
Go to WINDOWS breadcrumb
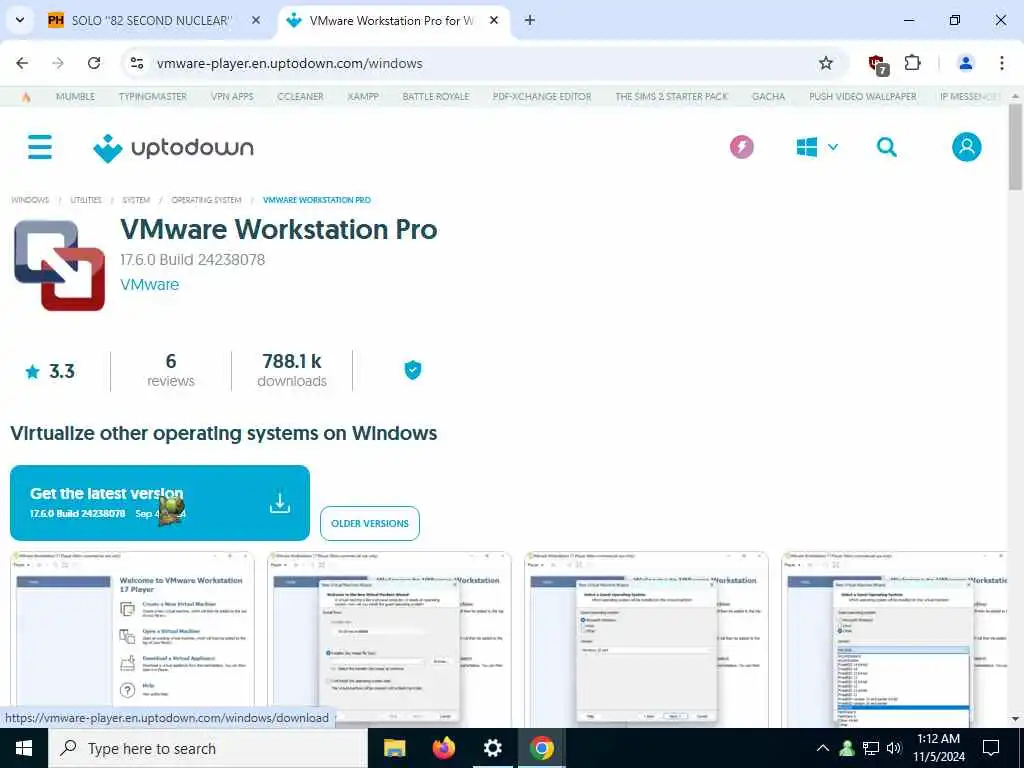tap(30, 200)
